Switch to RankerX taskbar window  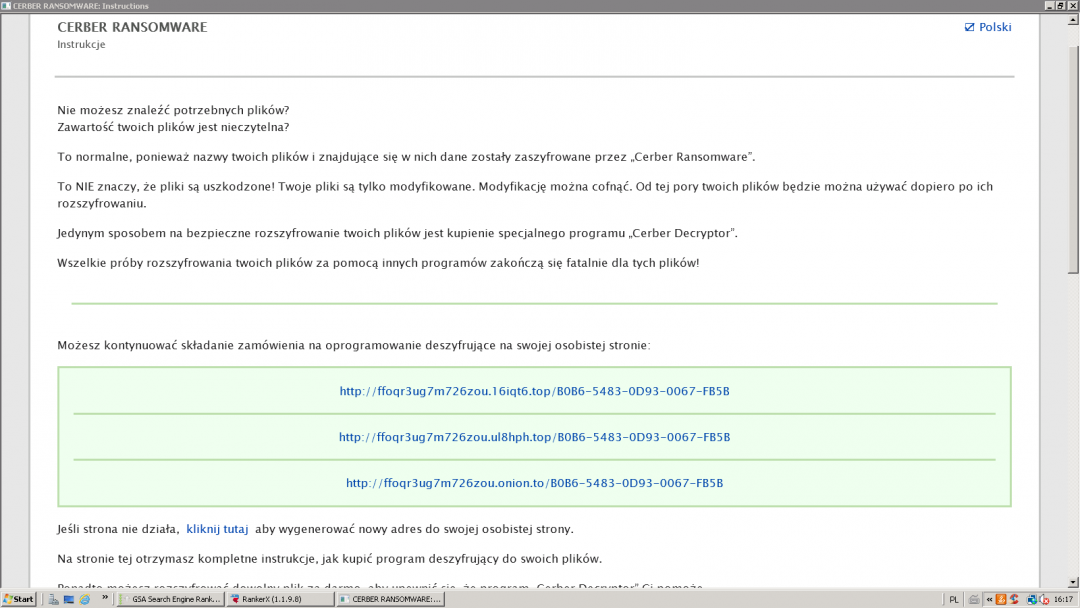tap(278, 599)
